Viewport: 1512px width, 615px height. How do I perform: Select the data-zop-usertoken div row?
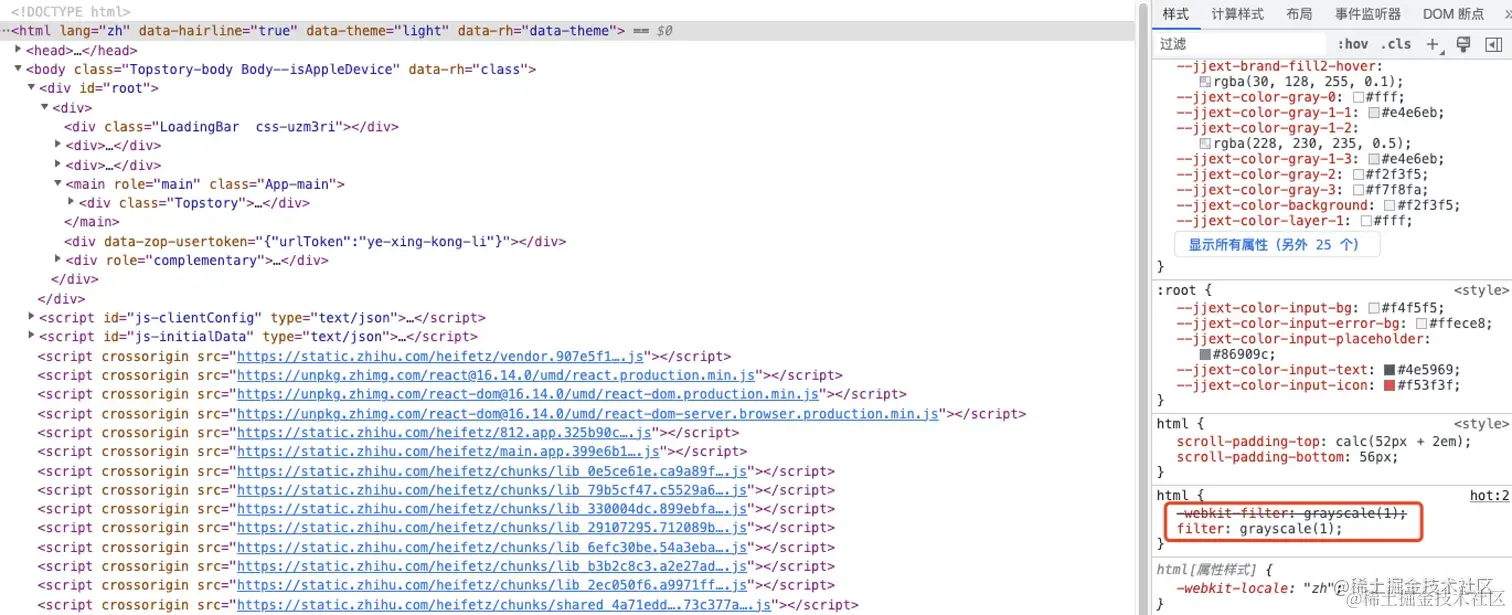pyautogui.click(x=315, y=241)
